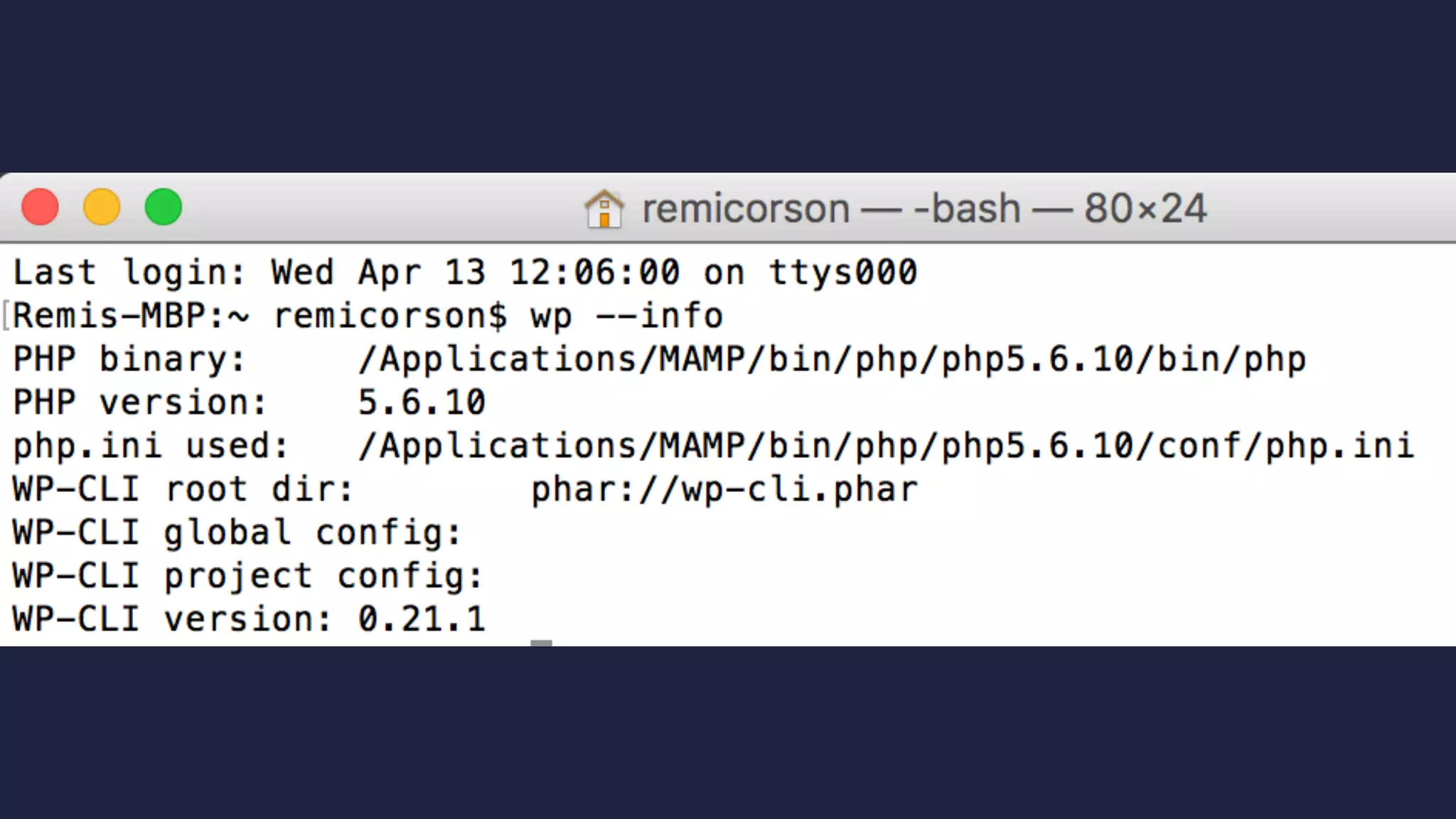Click the 'PHP binary:' label
Viewport: 1456px width, 819px height.
click(x=129, y=360)
